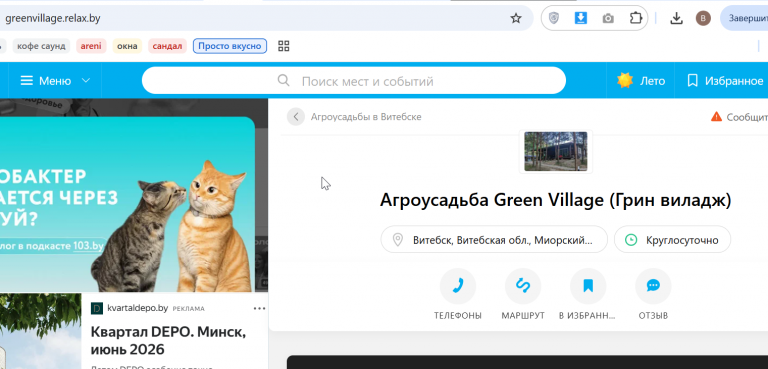The height and width of the screenshot is (369, 768).
Task: Open the кофе саунд bookmark
Action: [41, 46]
